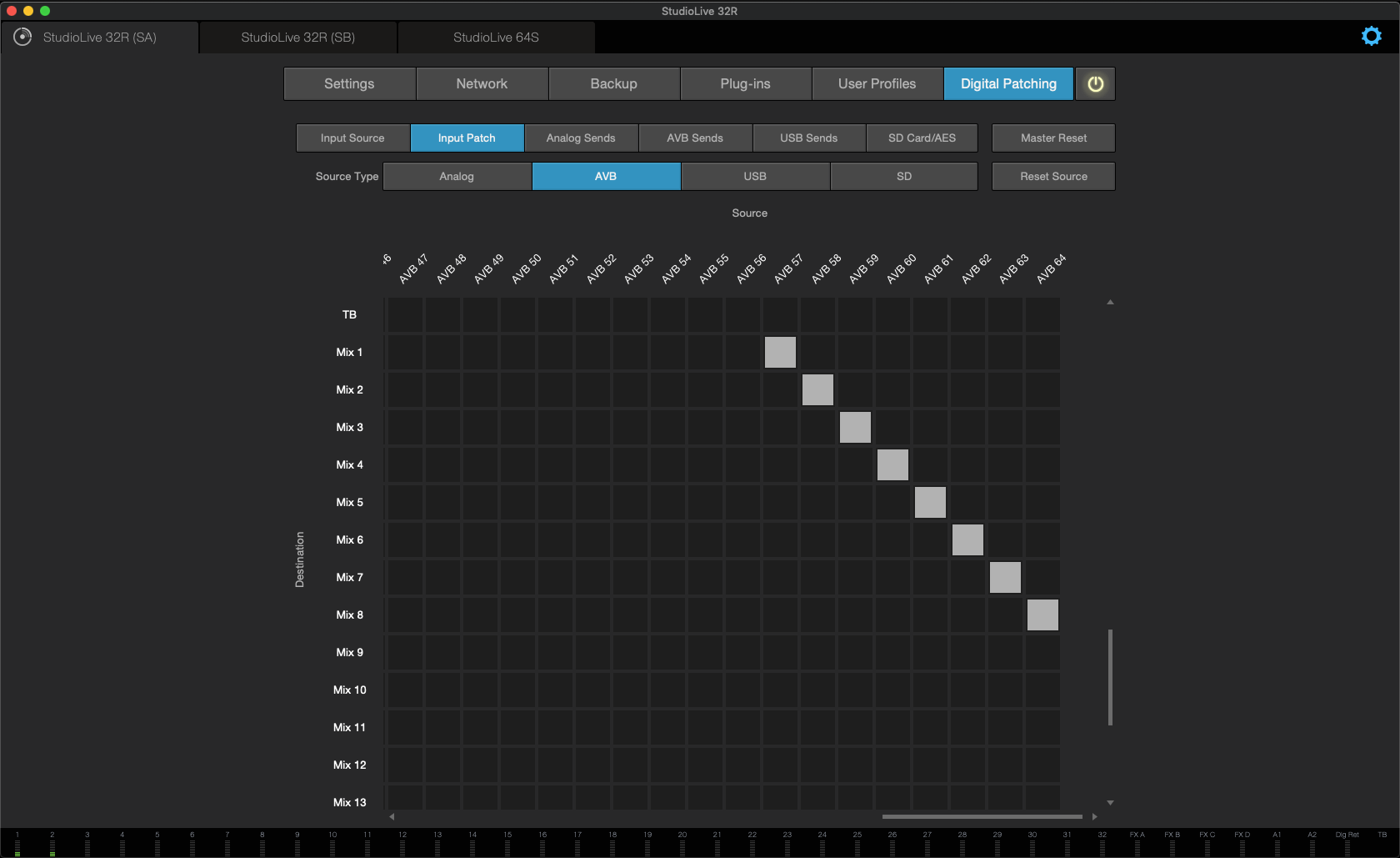Viewport: 1400px width, 858px height.
Task: Click the Mix 13 destination label
Action: [349, 802]
